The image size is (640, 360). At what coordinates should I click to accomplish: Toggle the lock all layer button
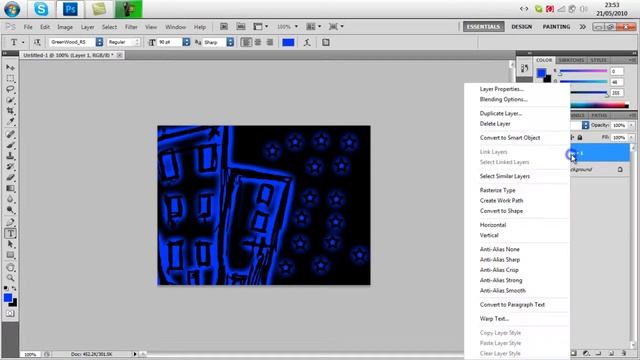tap(580, 138)
